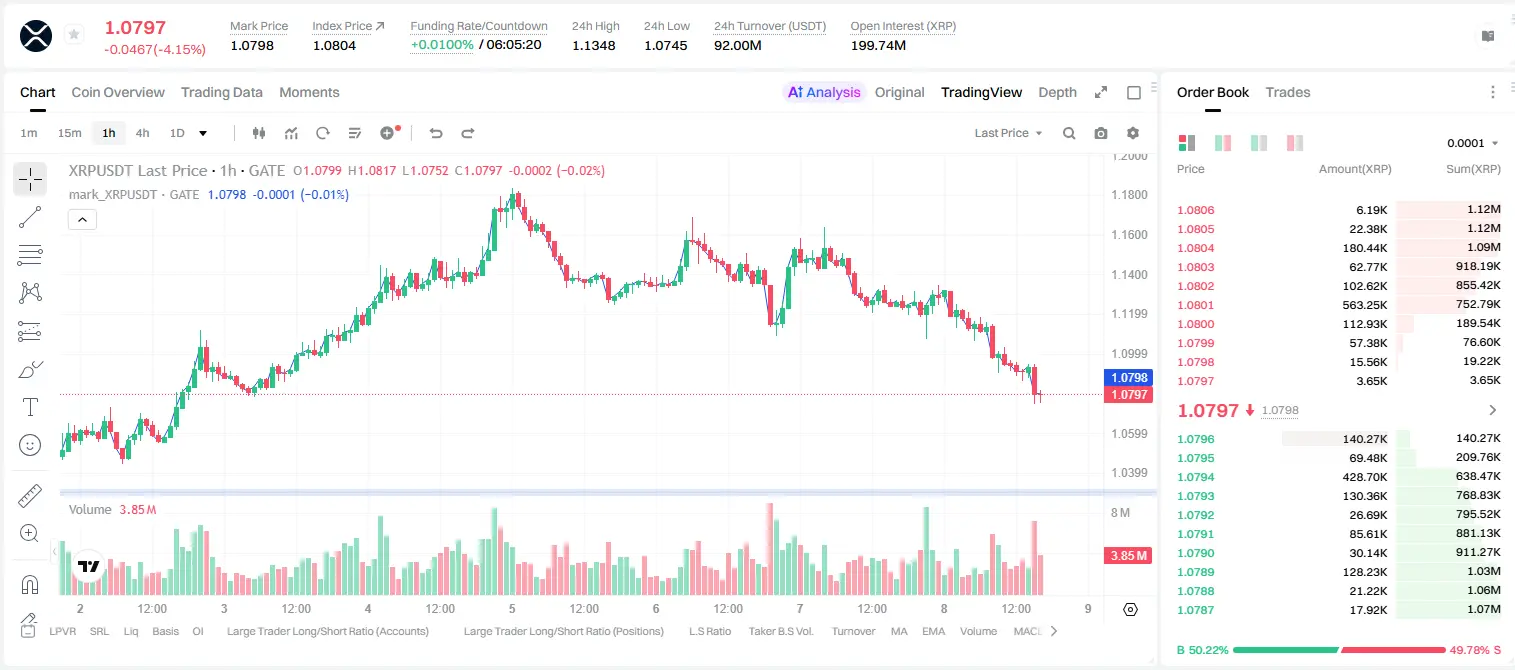Viewport: 1515px width, 670px height.
Task: Click the undo arrow in chart toolbar
Action: [436, 133]
